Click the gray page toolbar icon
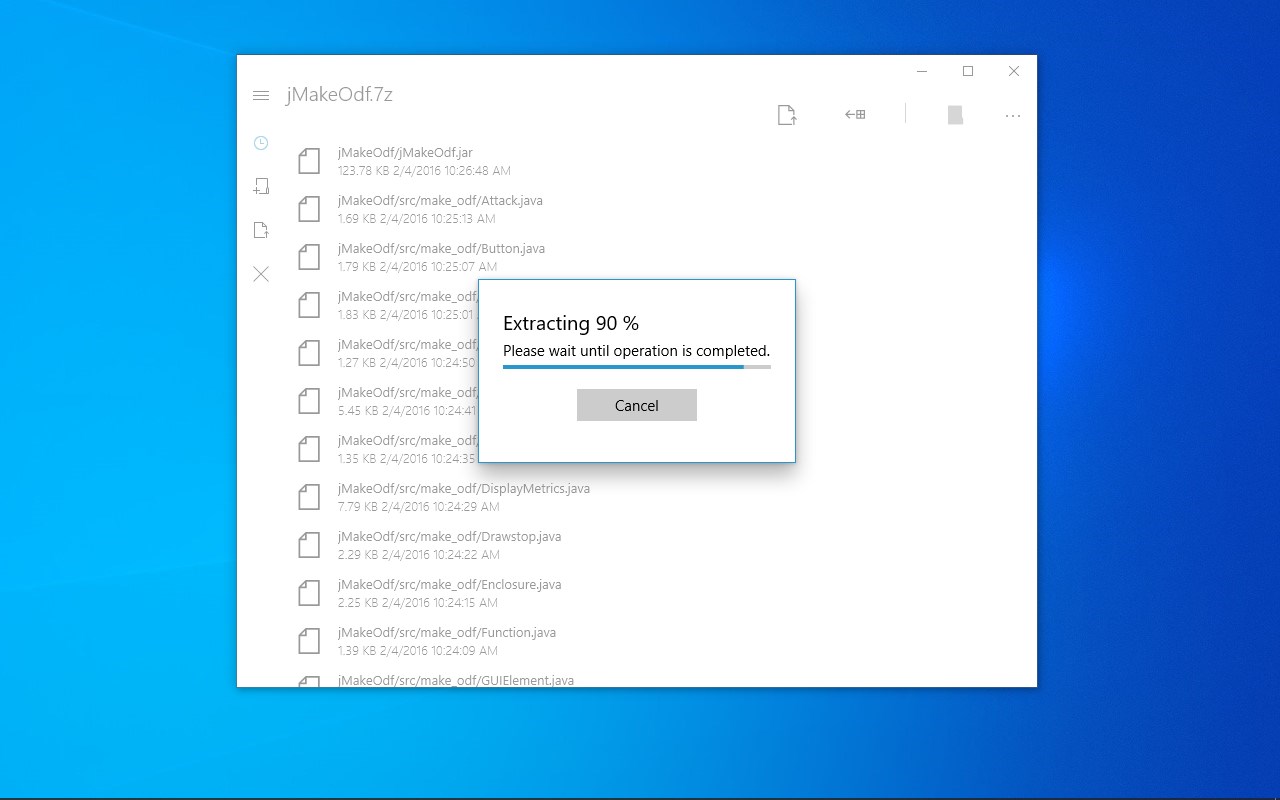Viewport: 1280px width, 800px height. pos(955,115)
